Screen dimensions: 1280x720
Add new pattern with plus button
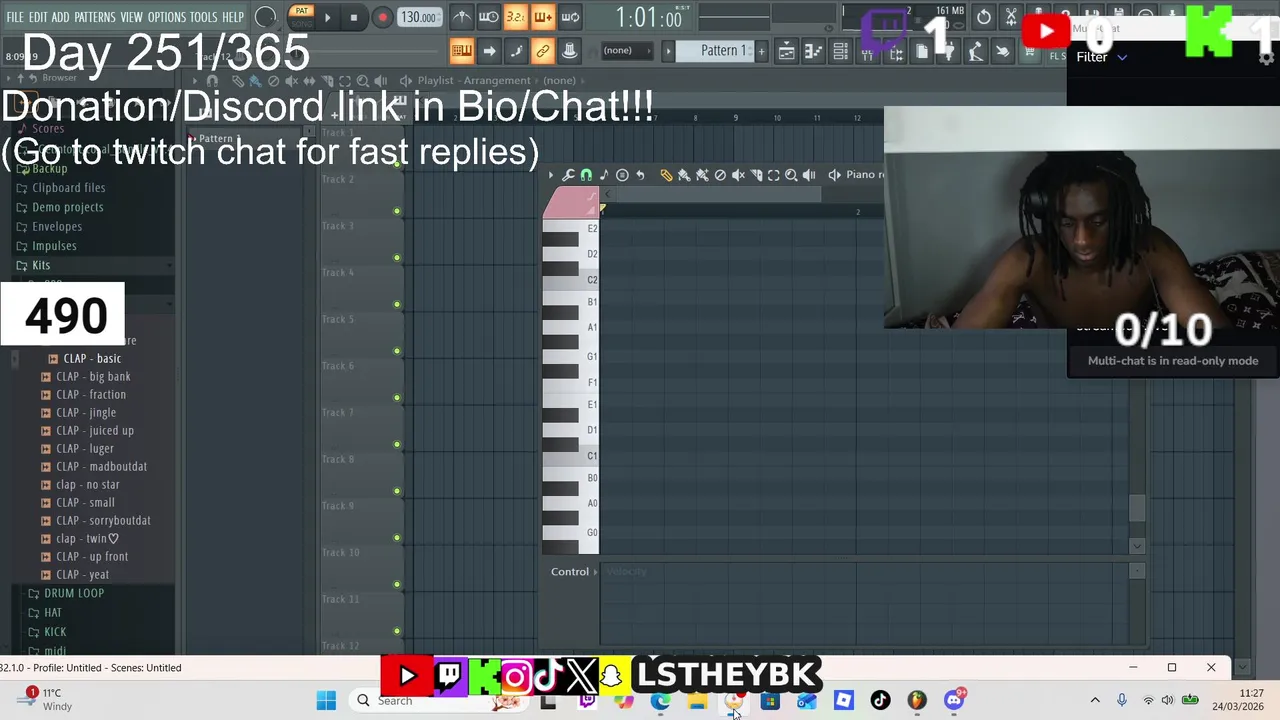(761, 51)
